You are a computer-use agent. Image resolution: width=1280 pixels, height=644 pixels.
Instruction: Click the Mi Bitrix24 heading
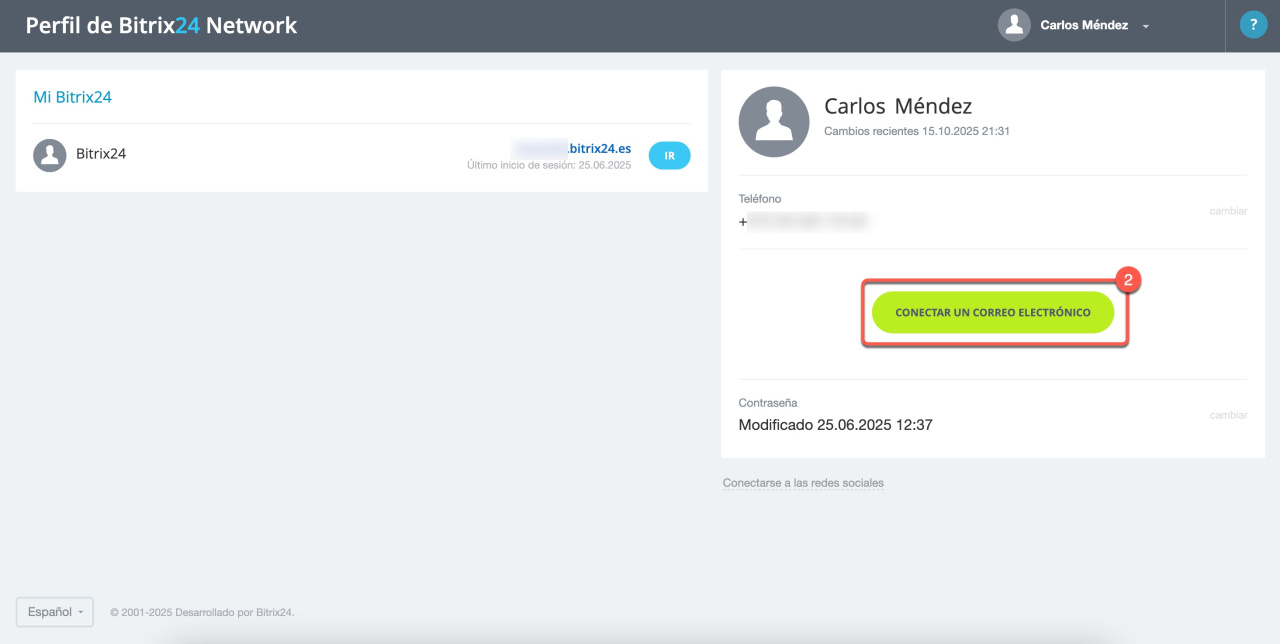pos(72,97)
